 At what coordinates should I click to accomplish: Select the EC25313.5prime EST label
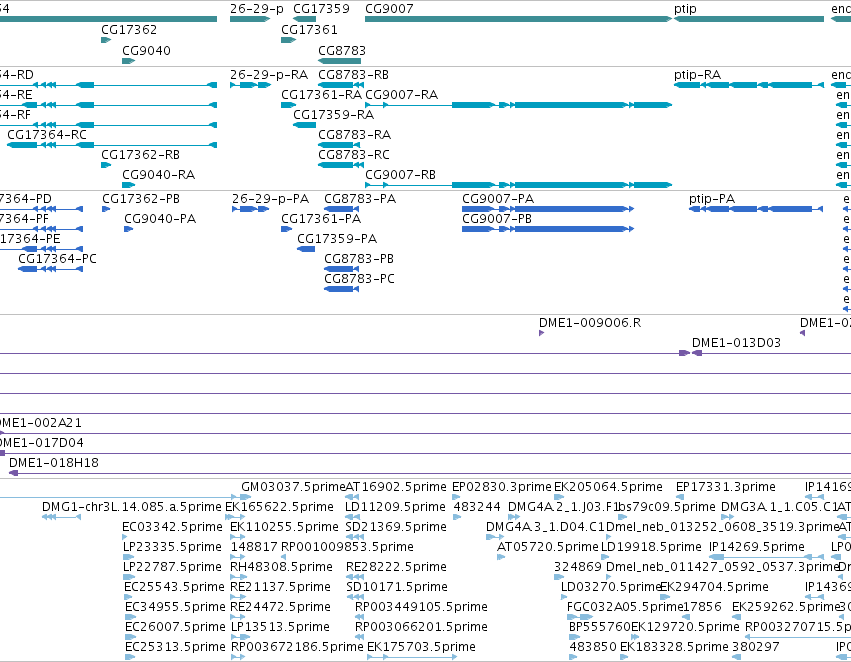pos(175,647)
